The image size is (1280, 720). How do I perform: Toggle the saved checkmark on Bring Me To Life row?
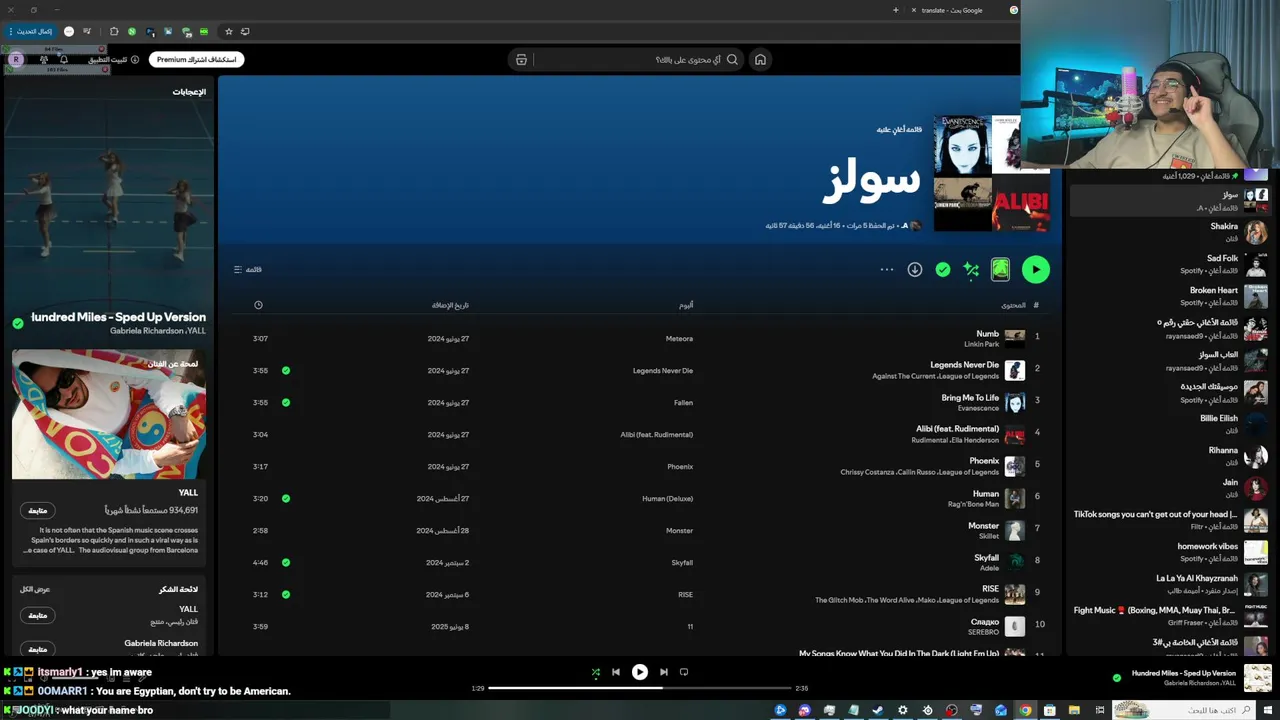(286, 403)
